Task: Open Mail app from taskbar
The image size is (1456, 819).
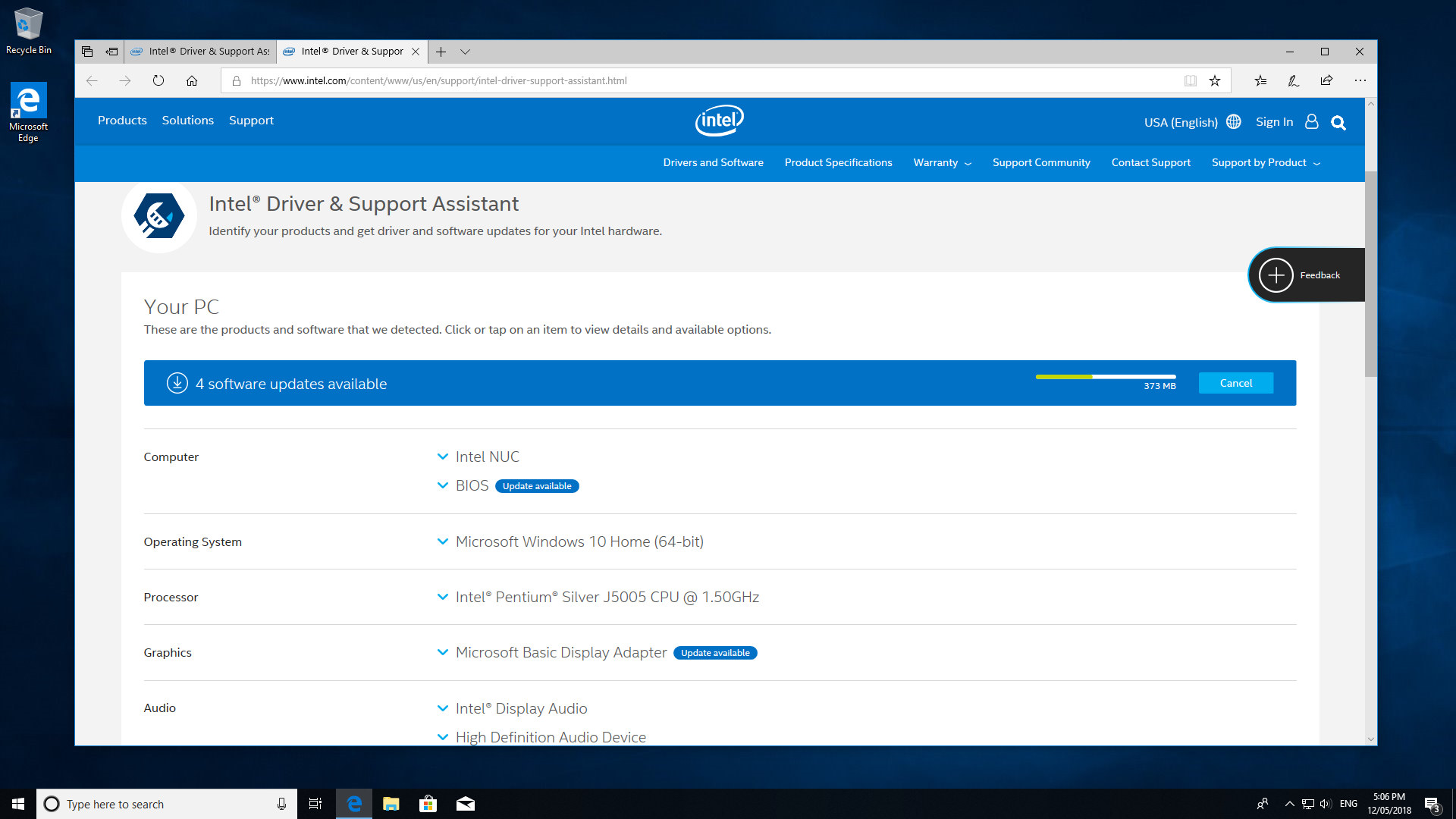Action: pos(465,804)
